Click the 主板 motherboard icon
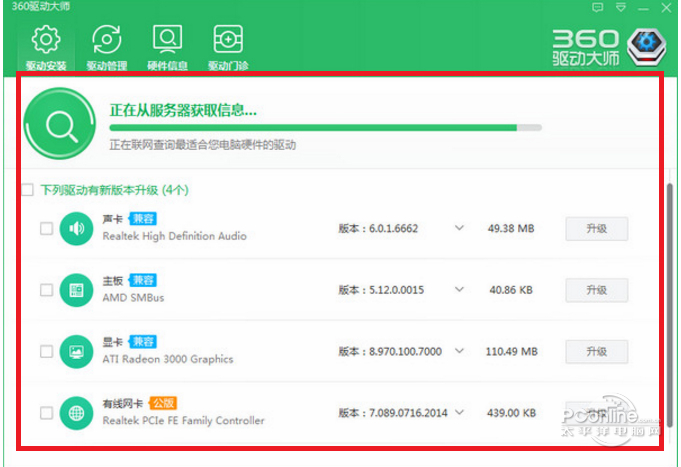 tap(76, 290)
